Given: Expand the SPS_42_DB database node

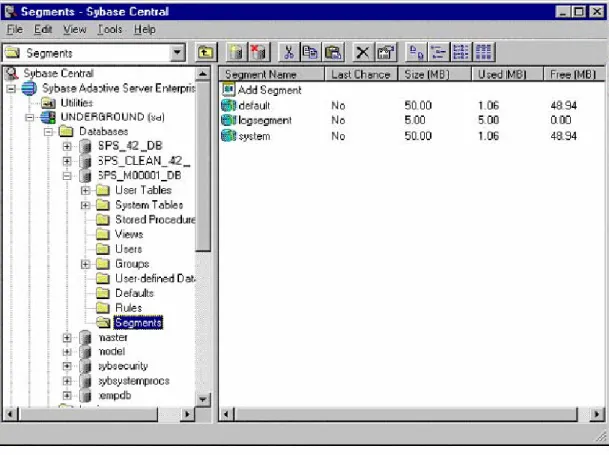Looking at the screenshot, I should (67, 146).
